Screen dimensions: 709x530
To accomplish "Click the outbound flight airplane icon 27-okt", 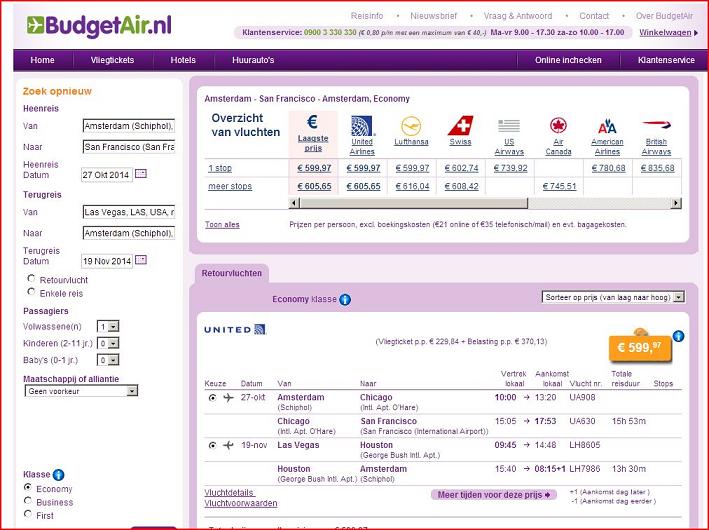I will point(228,398).
